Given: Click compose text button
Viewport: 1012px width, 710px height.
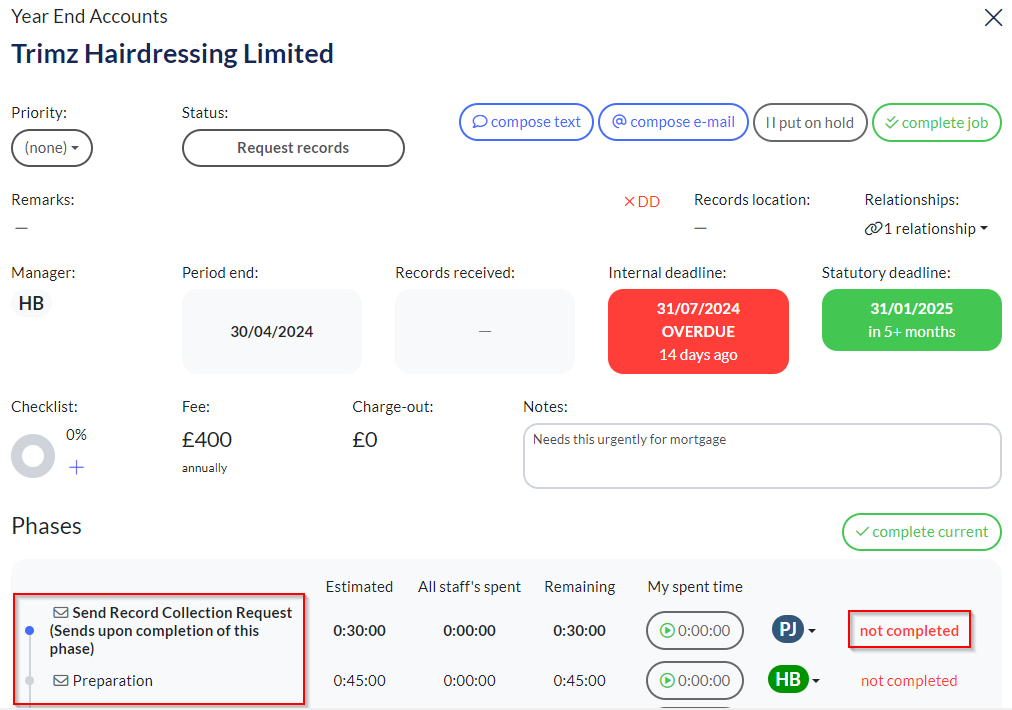Looking at the screenshot, I should pyautogui.click(x=526, y=122).
